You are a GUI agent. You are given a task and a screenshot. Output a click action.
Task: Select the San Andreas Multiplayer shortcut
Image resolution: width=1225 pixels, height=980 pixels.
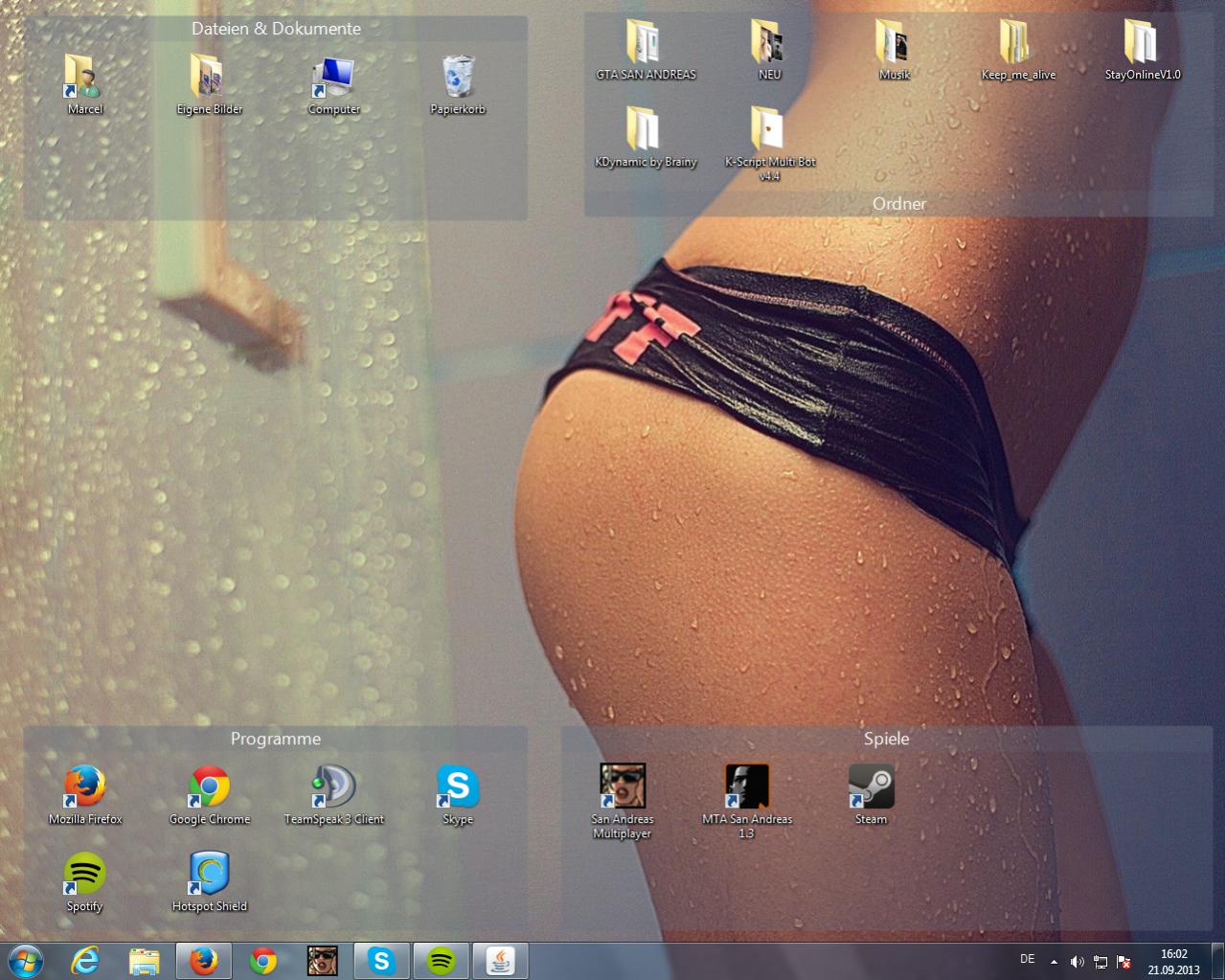click(x=623, y=787)
